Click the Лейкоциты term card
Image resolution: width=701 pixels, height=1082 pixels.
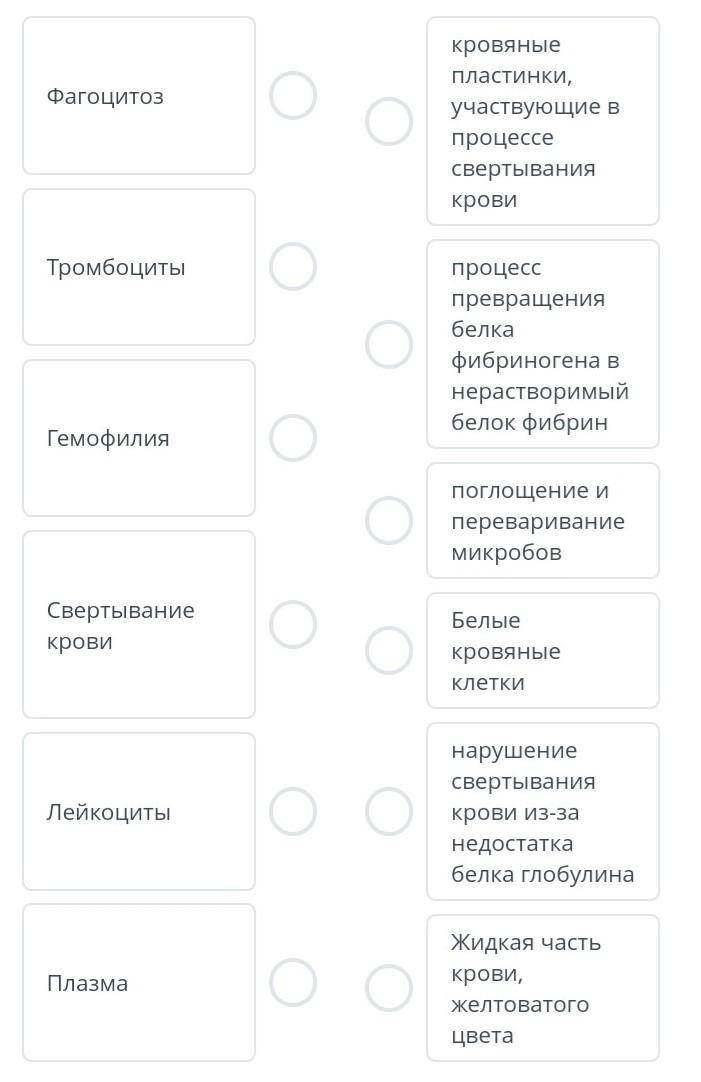[x=139, y=812]
